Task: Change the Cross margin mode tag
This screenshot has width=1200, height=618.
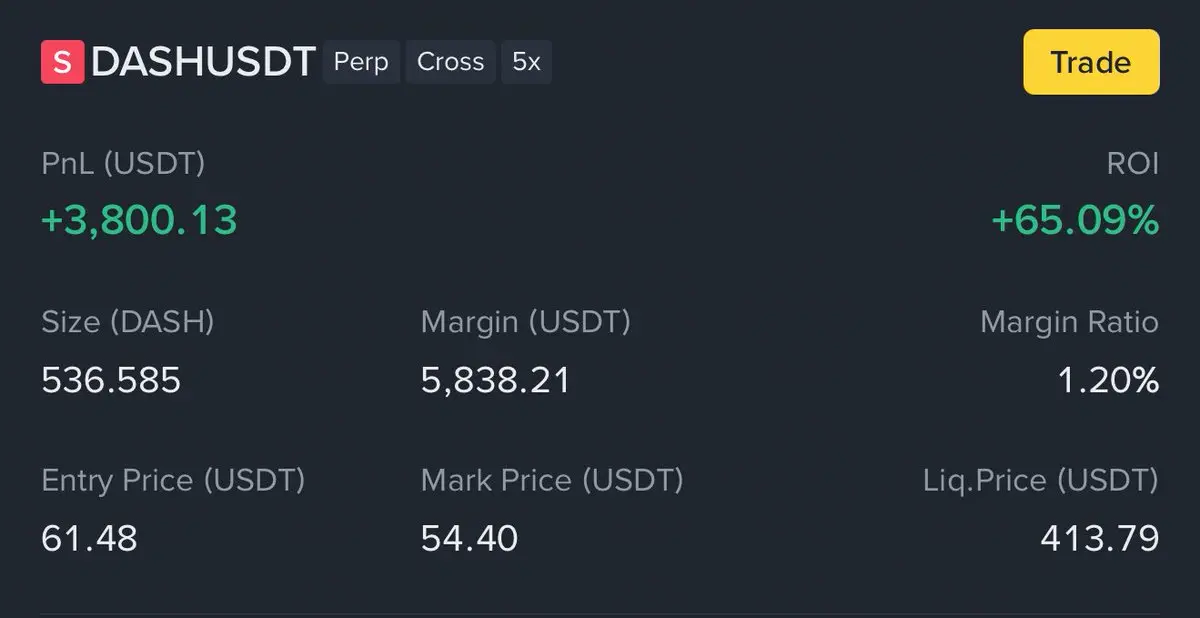Action: pyautogui.click(x=450, y=62)
